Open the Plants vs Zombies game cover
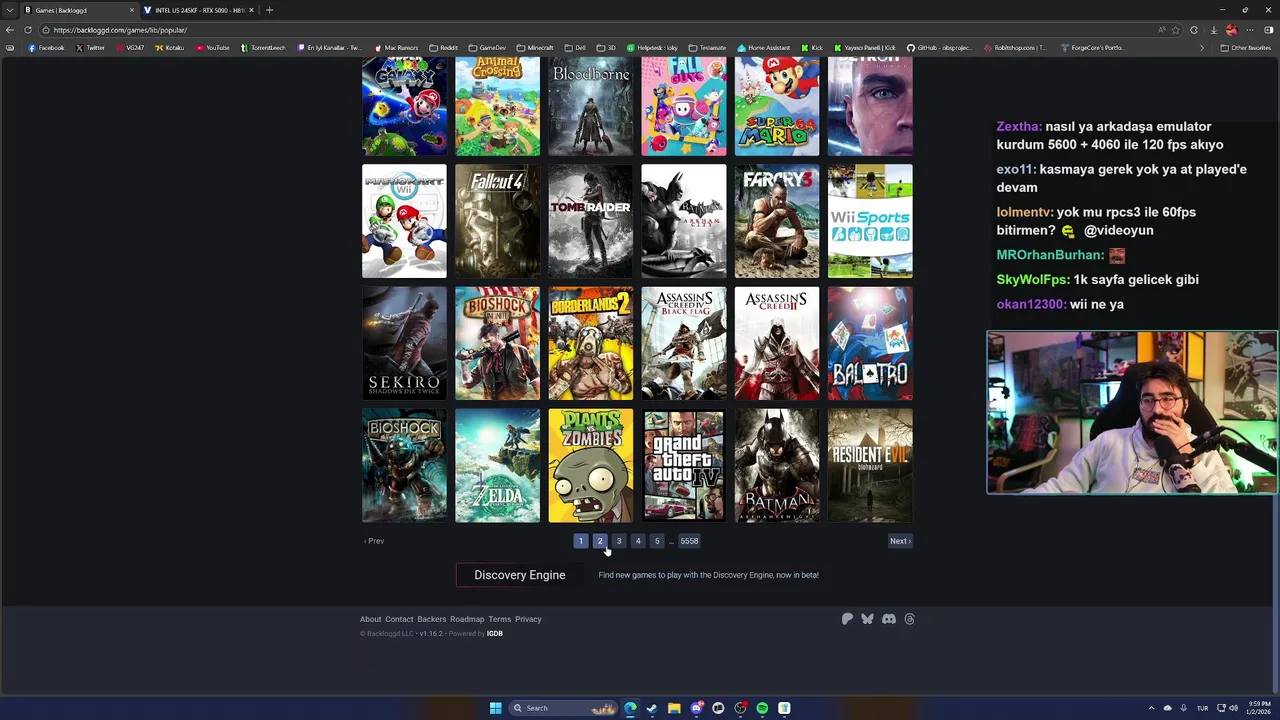1280x720 pixels. pos(590,466)
